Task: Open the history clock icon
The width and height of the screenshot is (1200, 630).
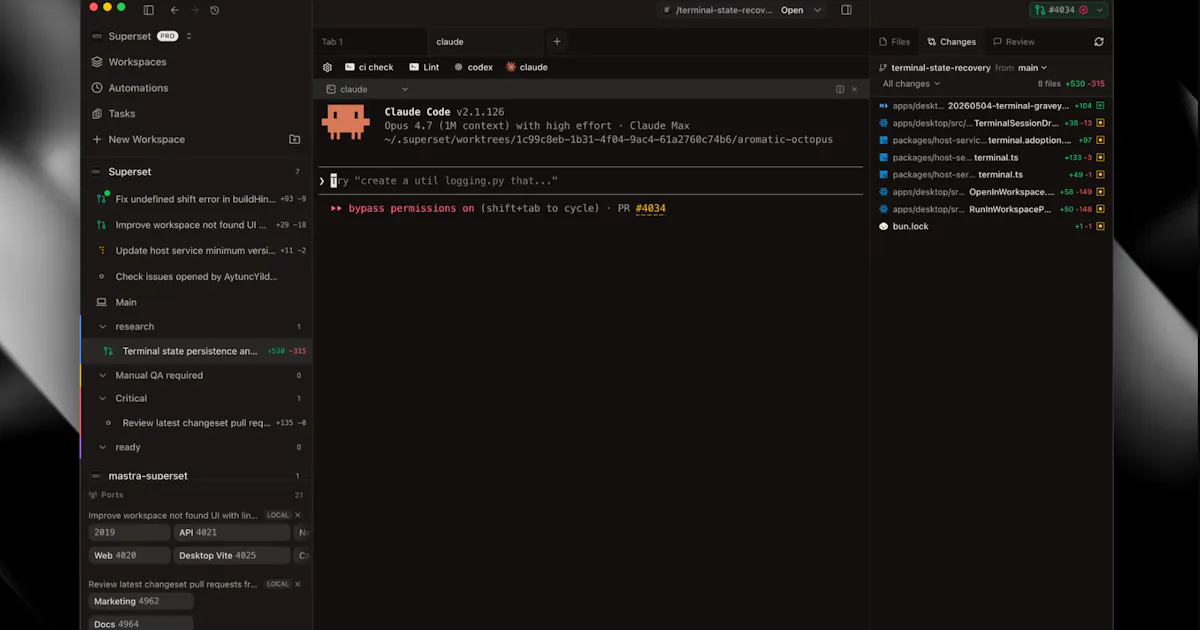Action: (215, 10)
